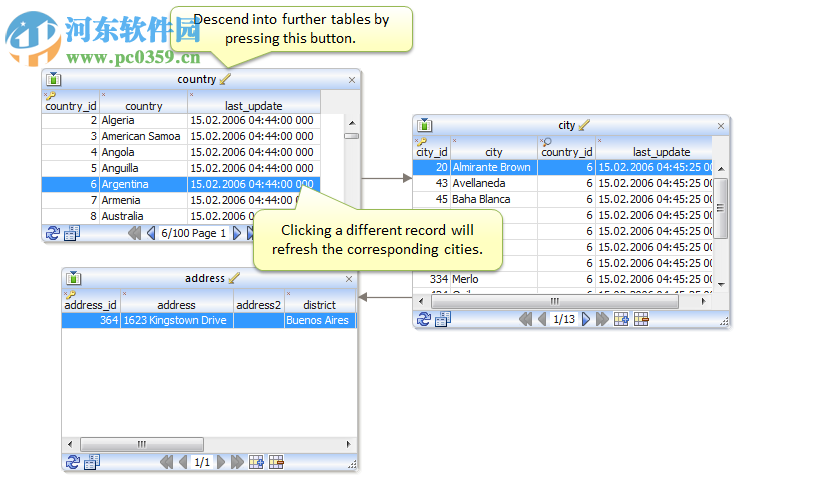Viewport: 822px width, 493px height.
Task: Refresh the country table data
Action: click(x=53, y=233)
